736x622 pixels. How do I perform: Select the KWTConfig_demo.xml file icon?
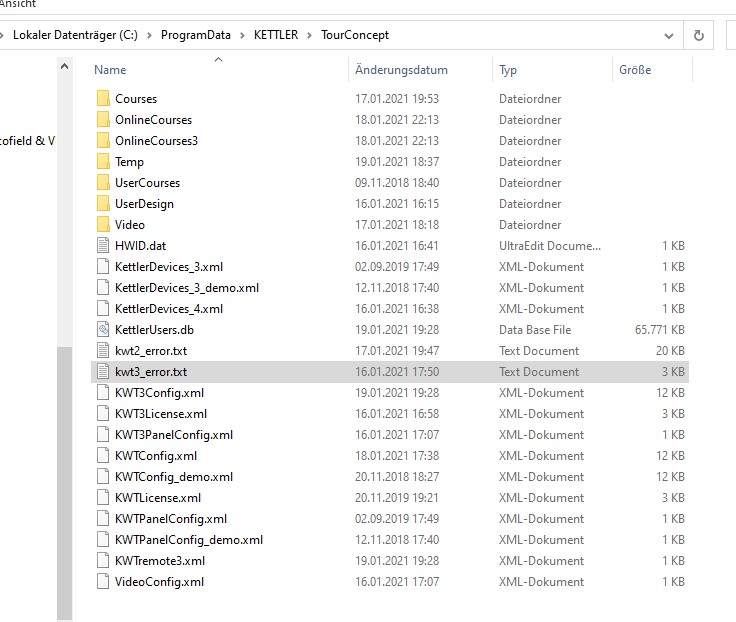tap(103, 476)
